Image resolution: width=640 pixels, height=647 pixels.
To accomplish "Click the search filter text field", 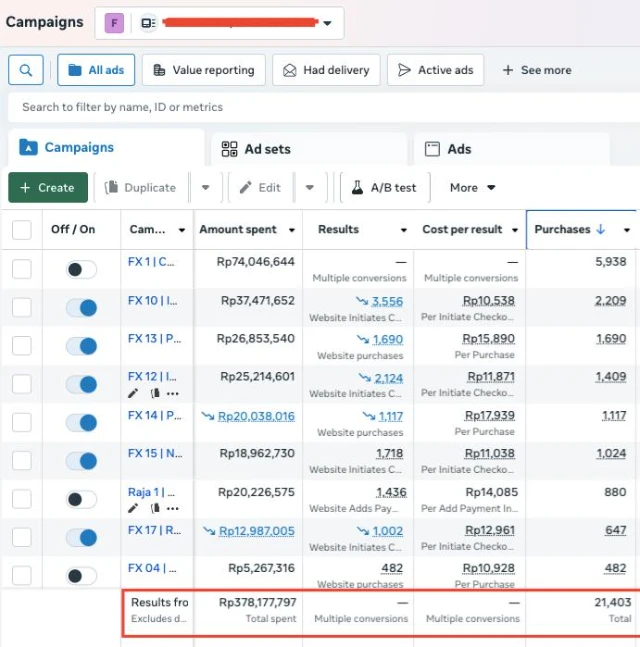I will tap(320, 107).
